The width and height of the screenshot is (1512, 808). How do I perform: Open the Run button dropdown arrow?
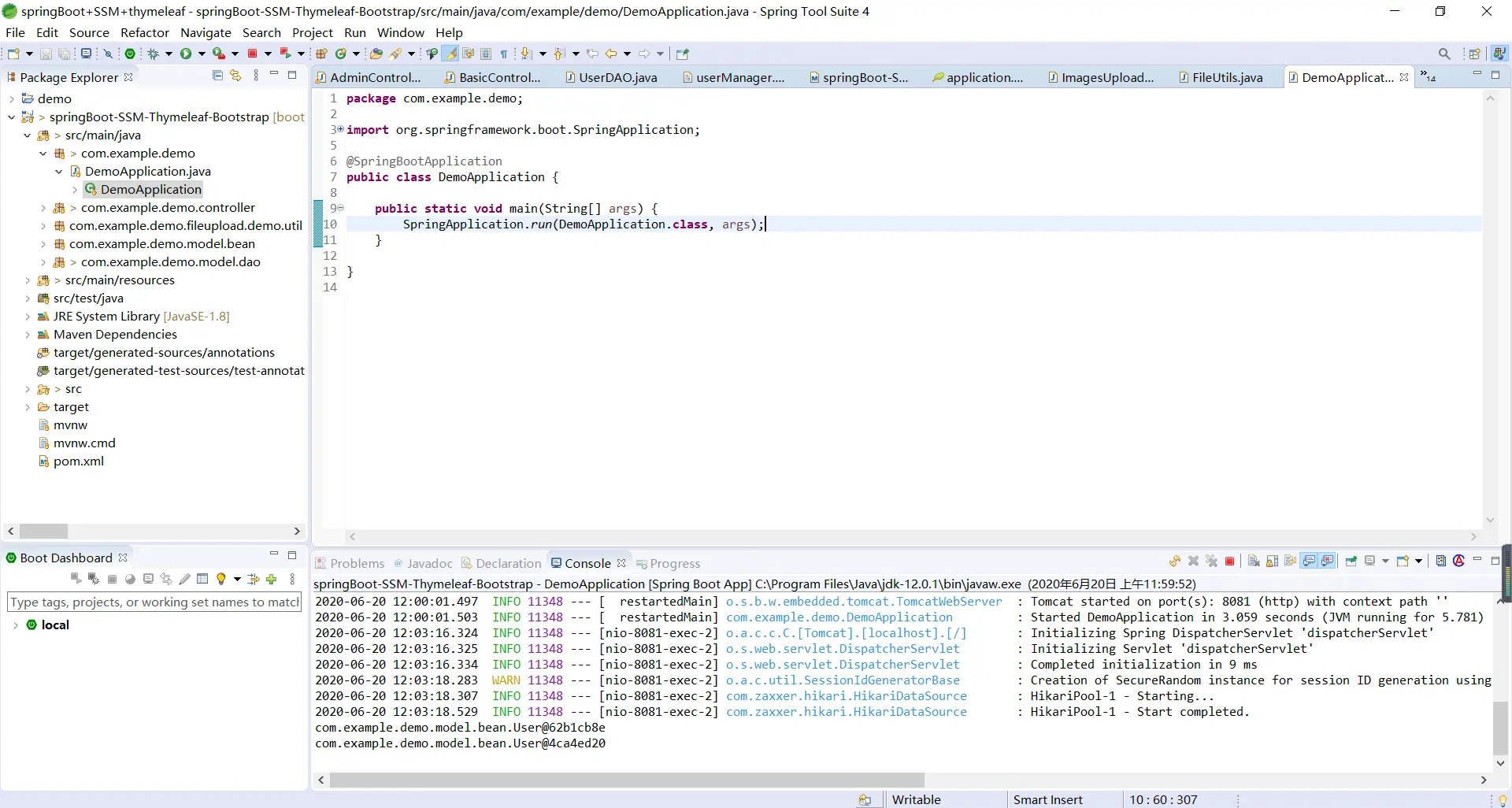[x=202, y=54]
